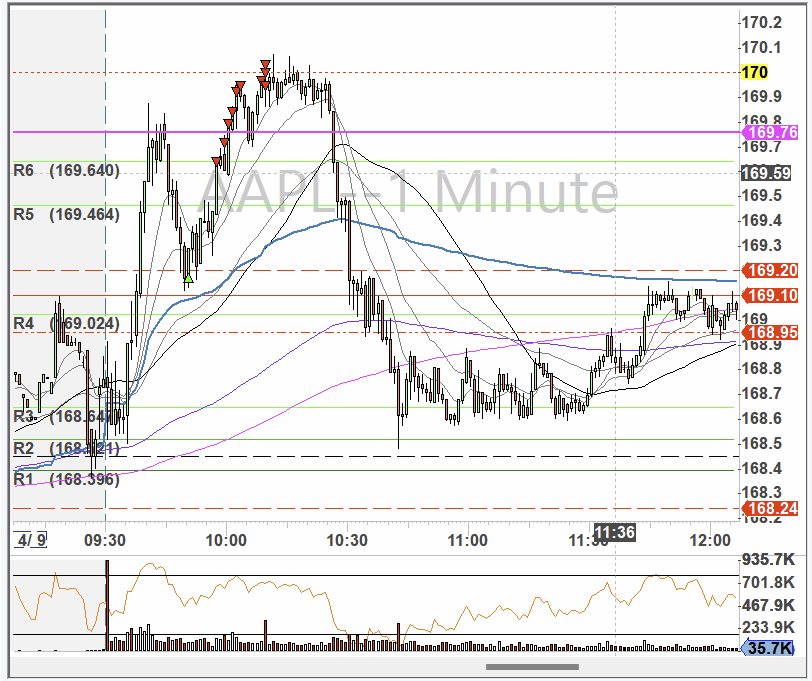The width and height of the screenshot is (812, 681).
Task: Click the green up-triangle buy signal marker
Action: click(x=187, y=276)
